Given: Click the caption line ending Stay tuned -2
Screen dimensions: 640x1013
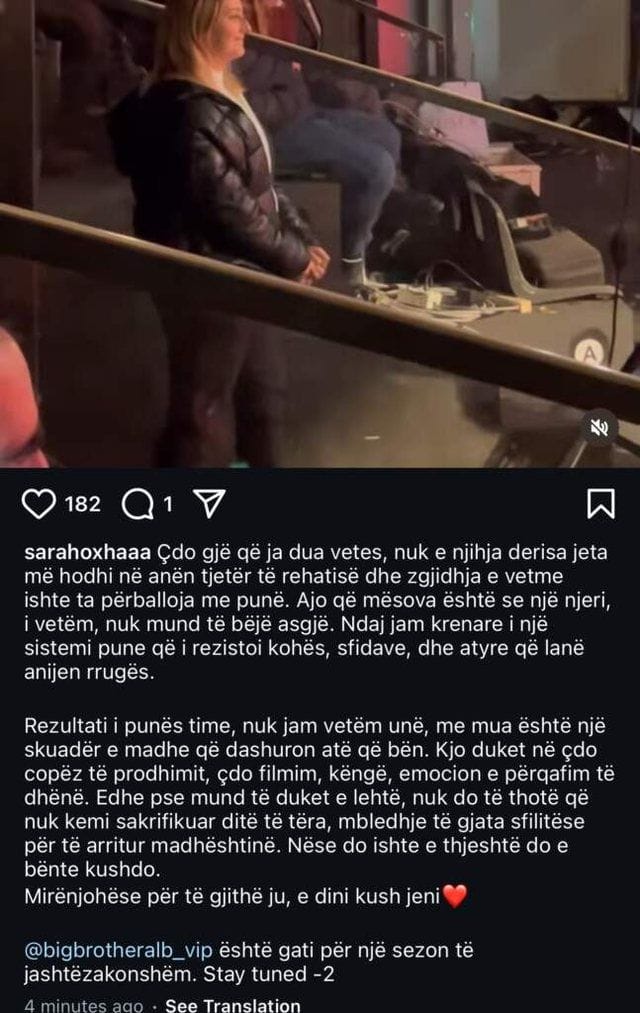Looking at the screenshot, I should coord(249,962).
